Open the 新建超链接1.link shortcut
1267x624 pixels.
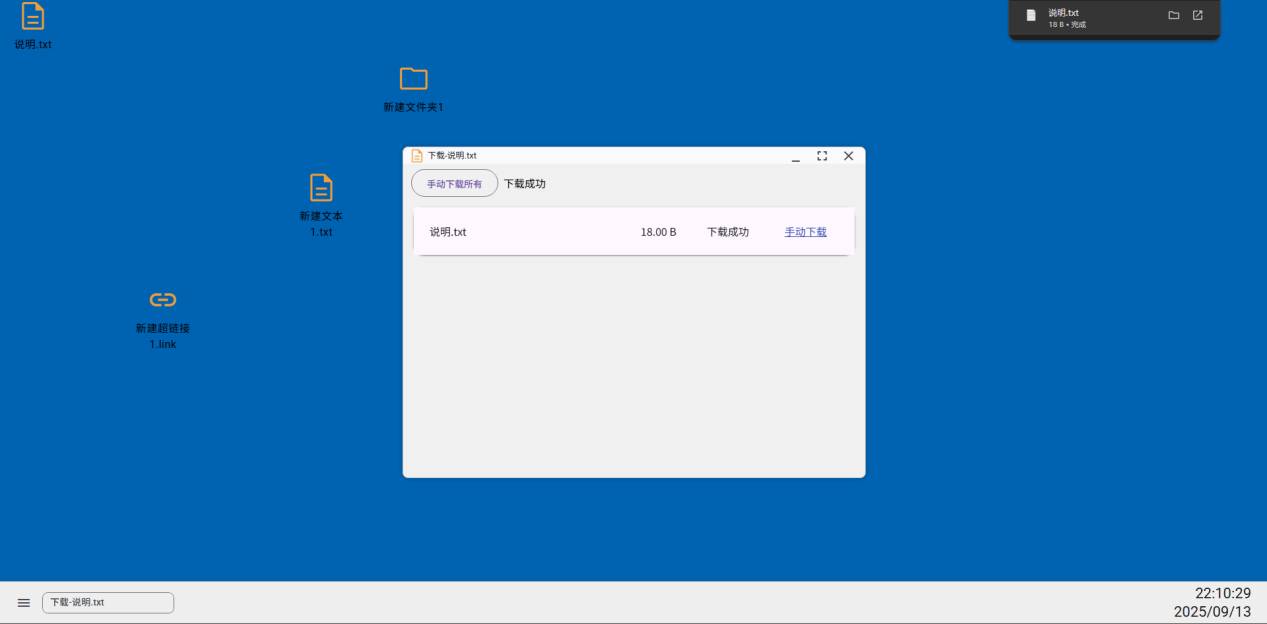(161, 299)
